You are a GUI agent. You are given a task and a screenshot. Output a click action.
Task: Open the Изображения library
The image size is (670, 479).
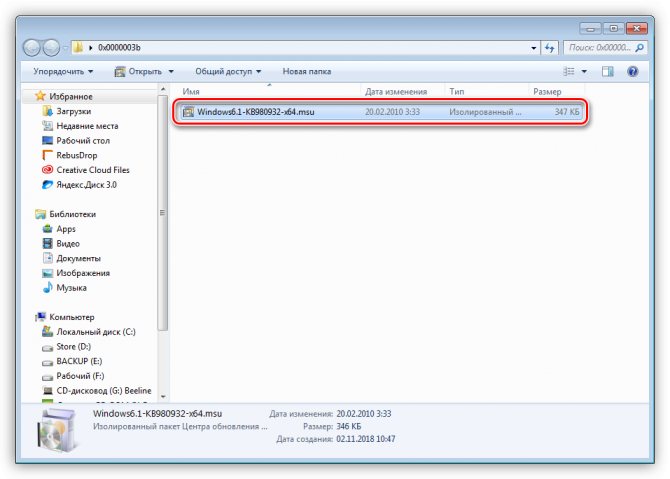pos(83,273)
